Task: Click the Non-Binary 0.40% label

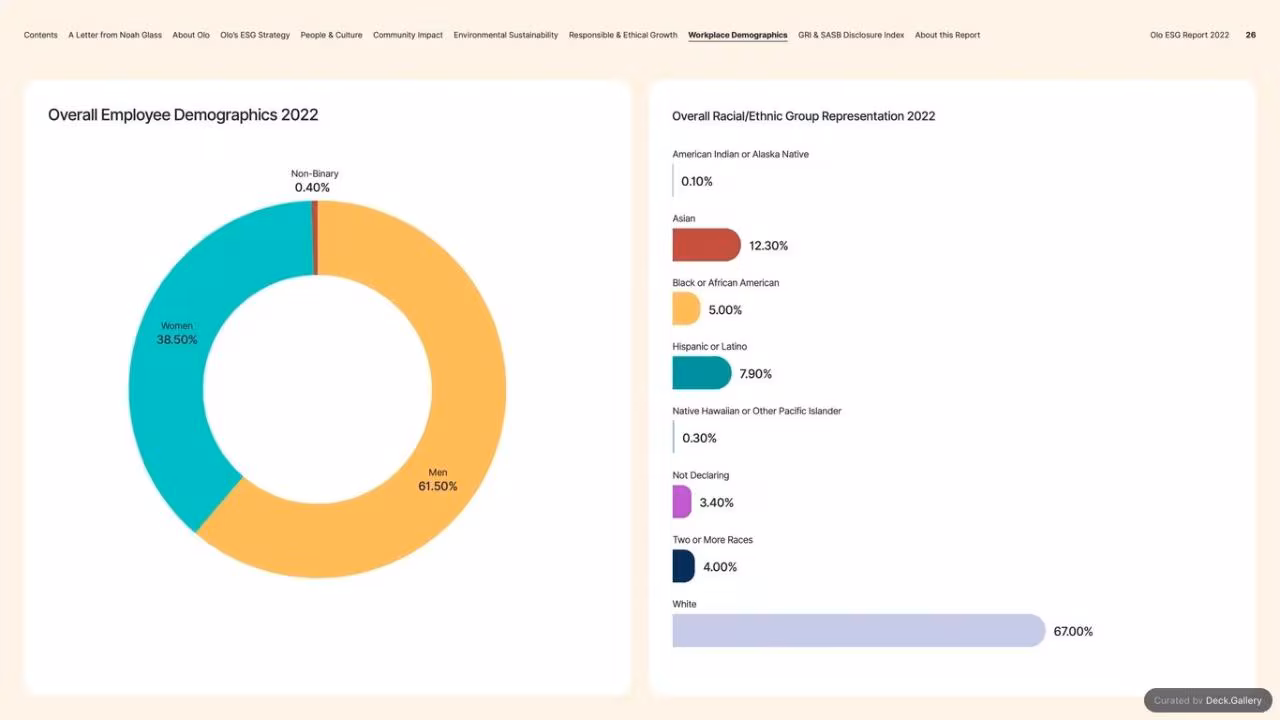Action: pos(313,180)
